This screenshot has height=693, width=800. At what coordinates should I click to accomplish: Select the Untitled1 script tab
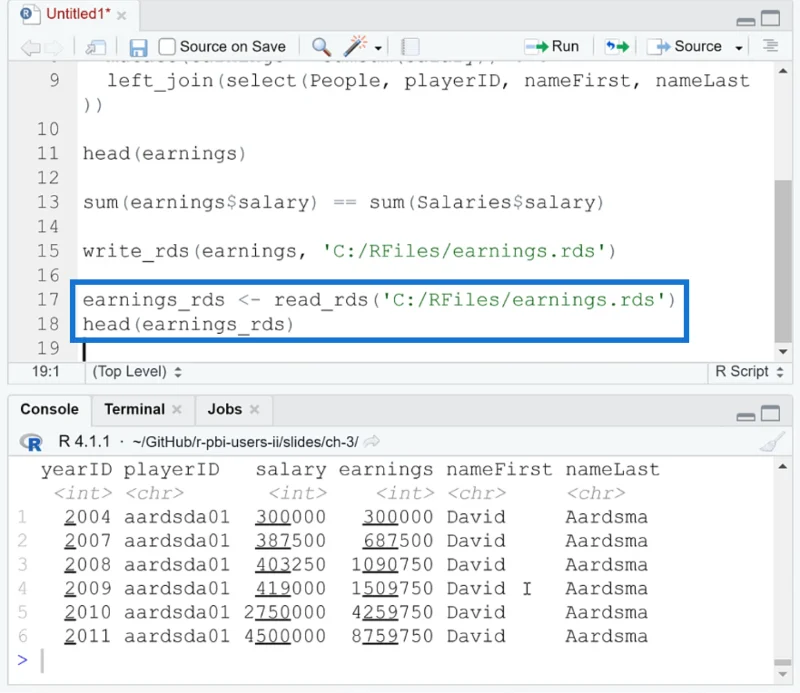pyautogui.click(x=78, y=14)
